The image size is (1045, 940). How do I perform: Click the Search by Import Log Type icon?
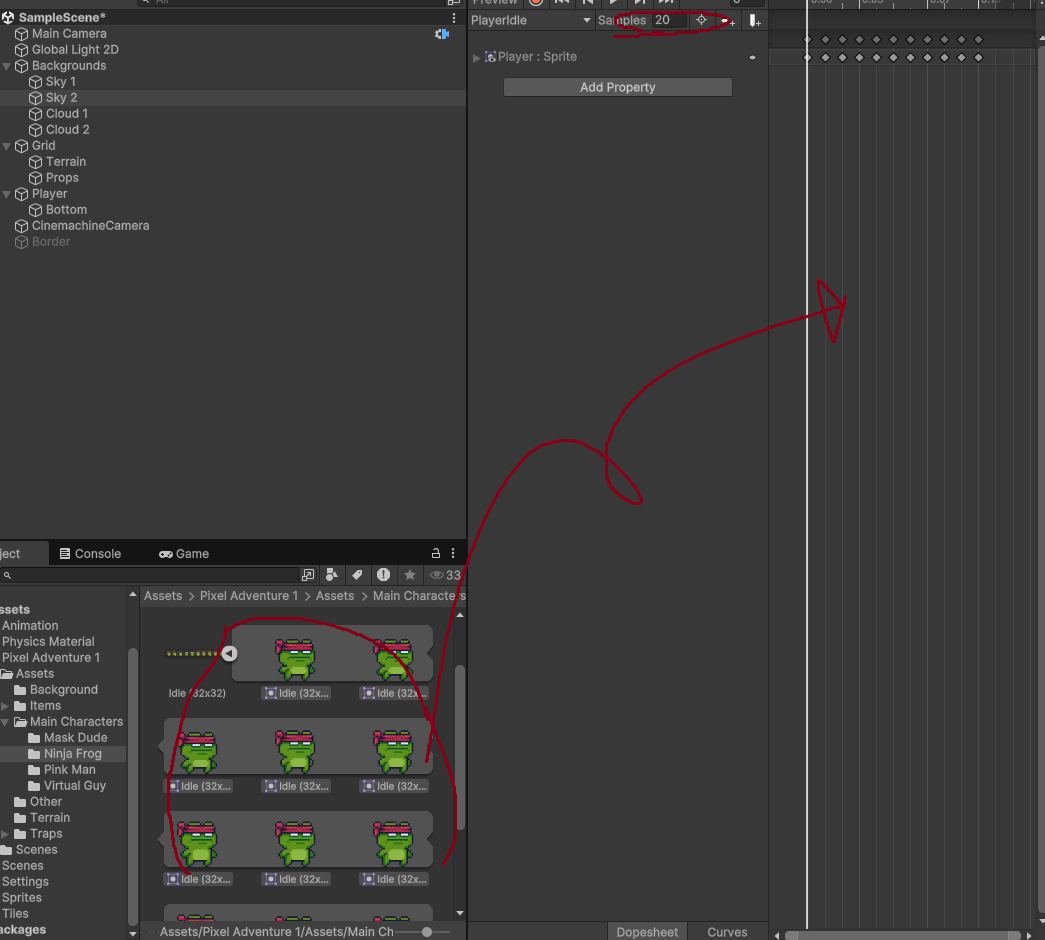click(383, 575)
